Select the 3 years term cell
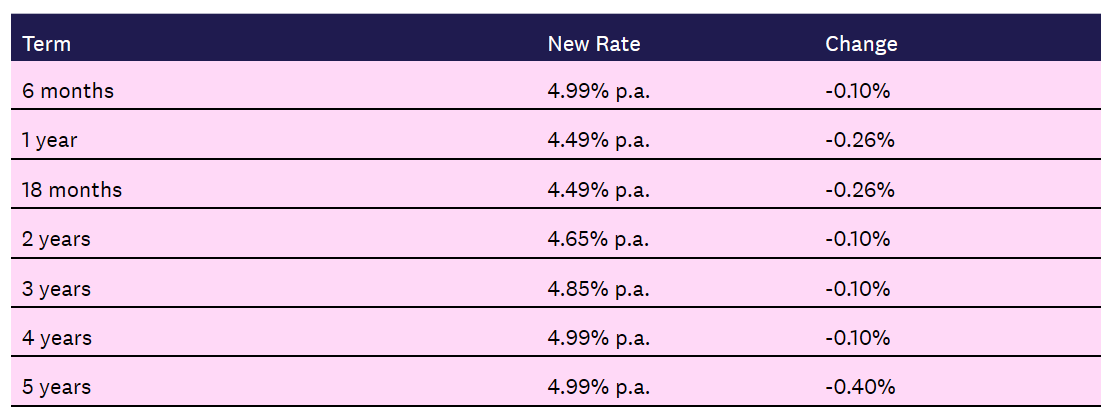This screenshot has width=1110, height=410. click(x=56, y=289)
